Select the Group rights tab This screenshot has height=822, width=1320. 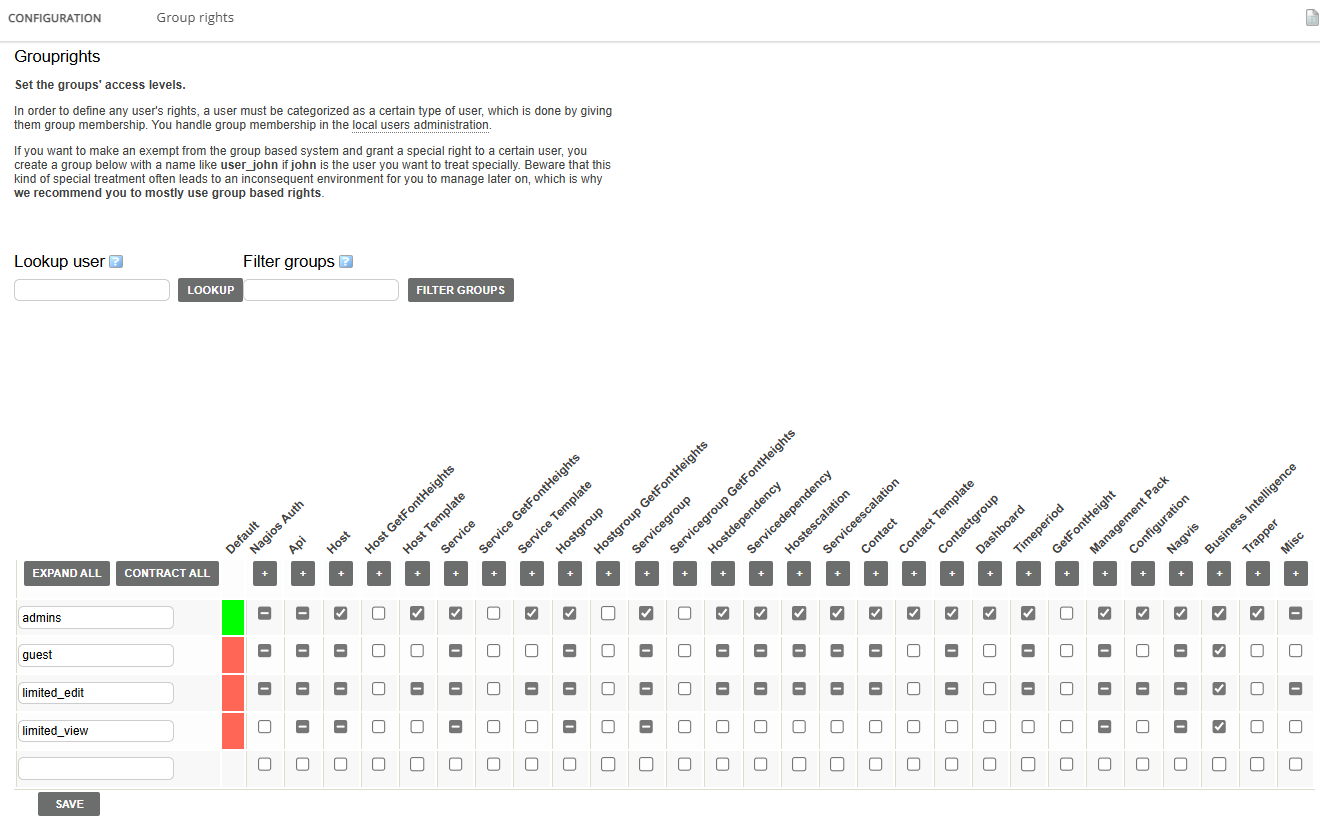195,18
